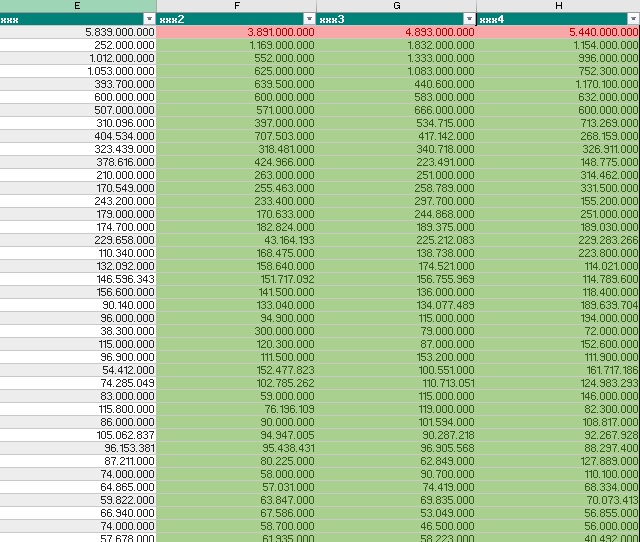Select cell with value 310.096.000

click(78, 123)
